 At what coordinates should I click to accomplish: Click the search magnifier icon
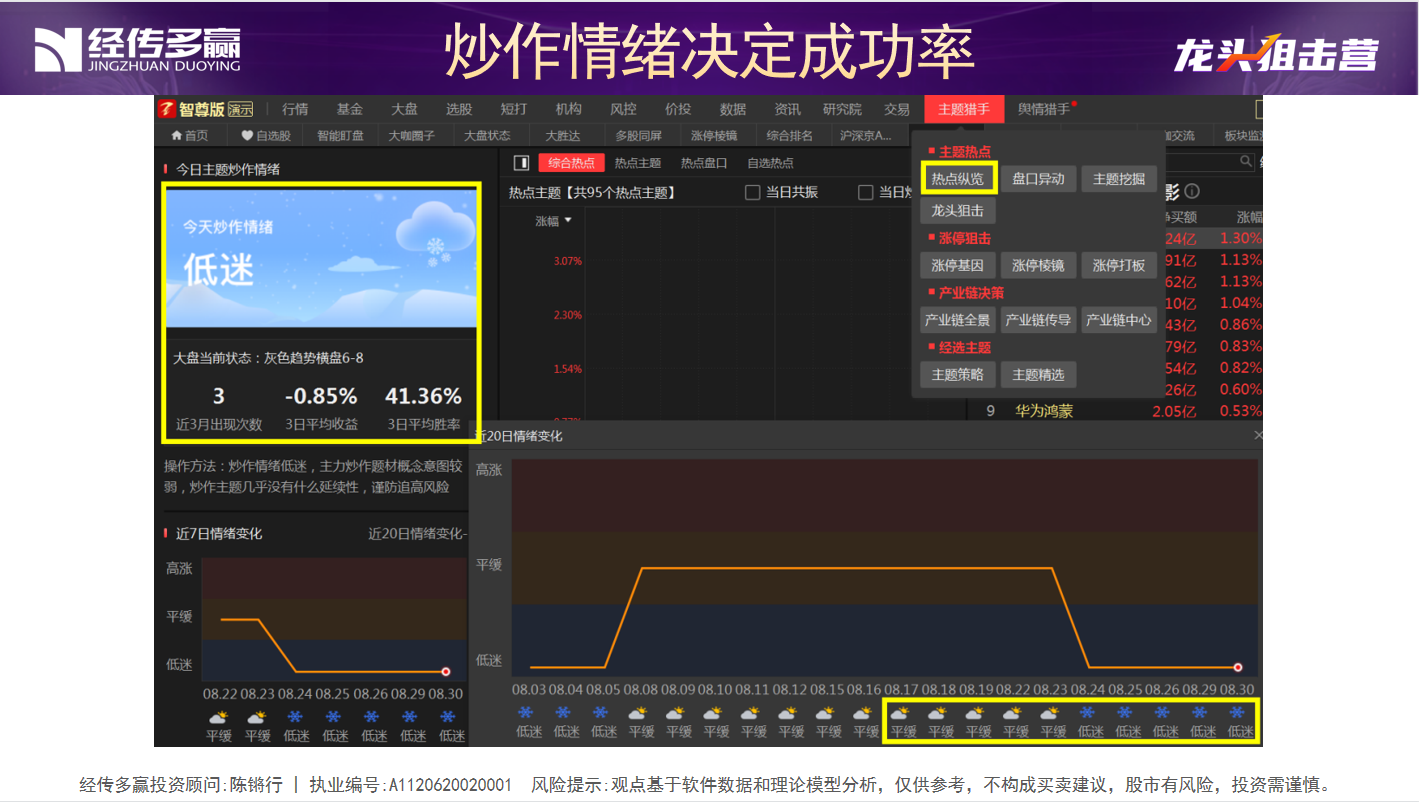tap(1246, 161)
